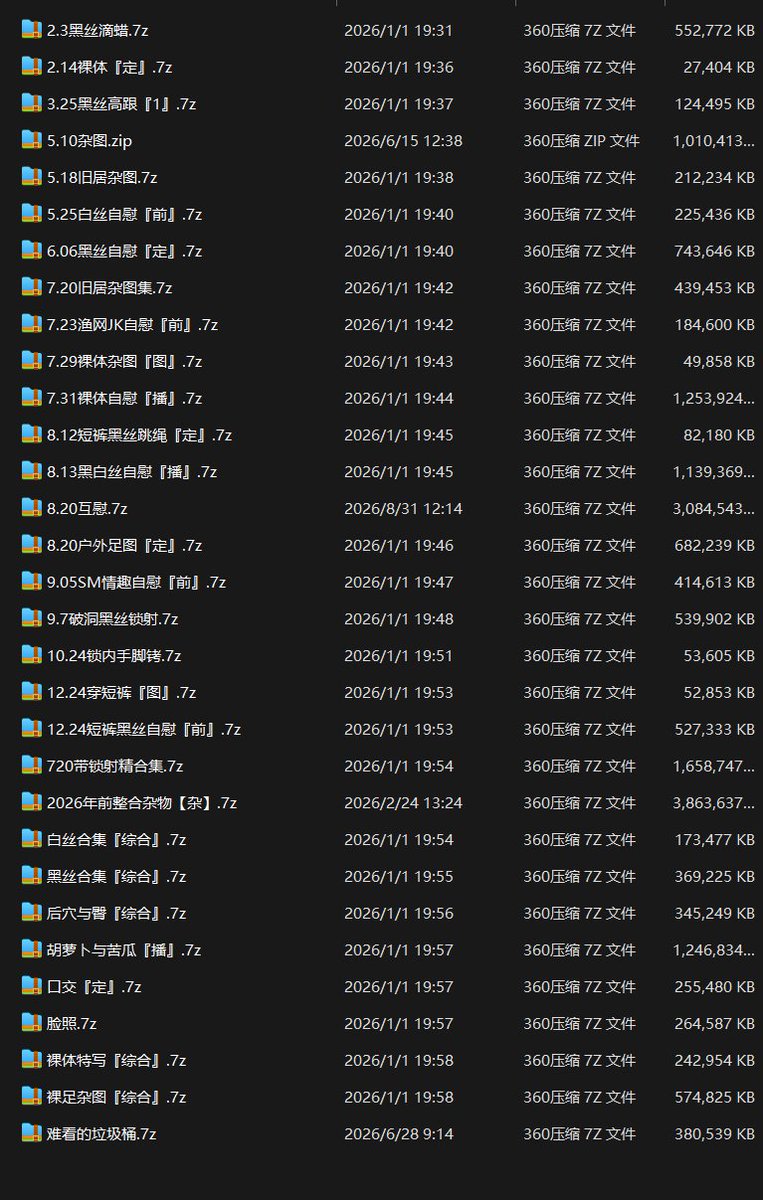Click the icon next to 2.3黑丝滴蜡.7z
This screenshot has width=763, height=1200.
point(32,30)
